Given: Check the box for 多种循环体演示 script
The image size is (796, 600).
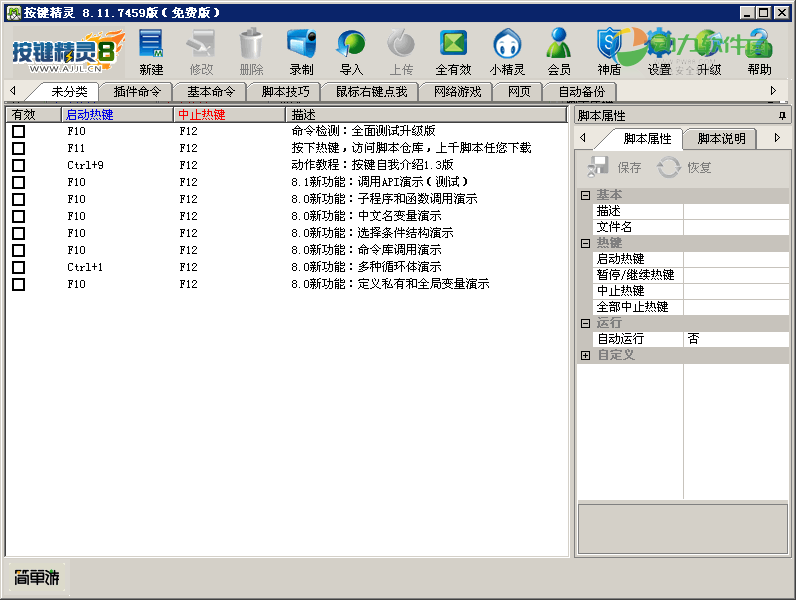Looking at the screenshot, I should coord(18,267).
